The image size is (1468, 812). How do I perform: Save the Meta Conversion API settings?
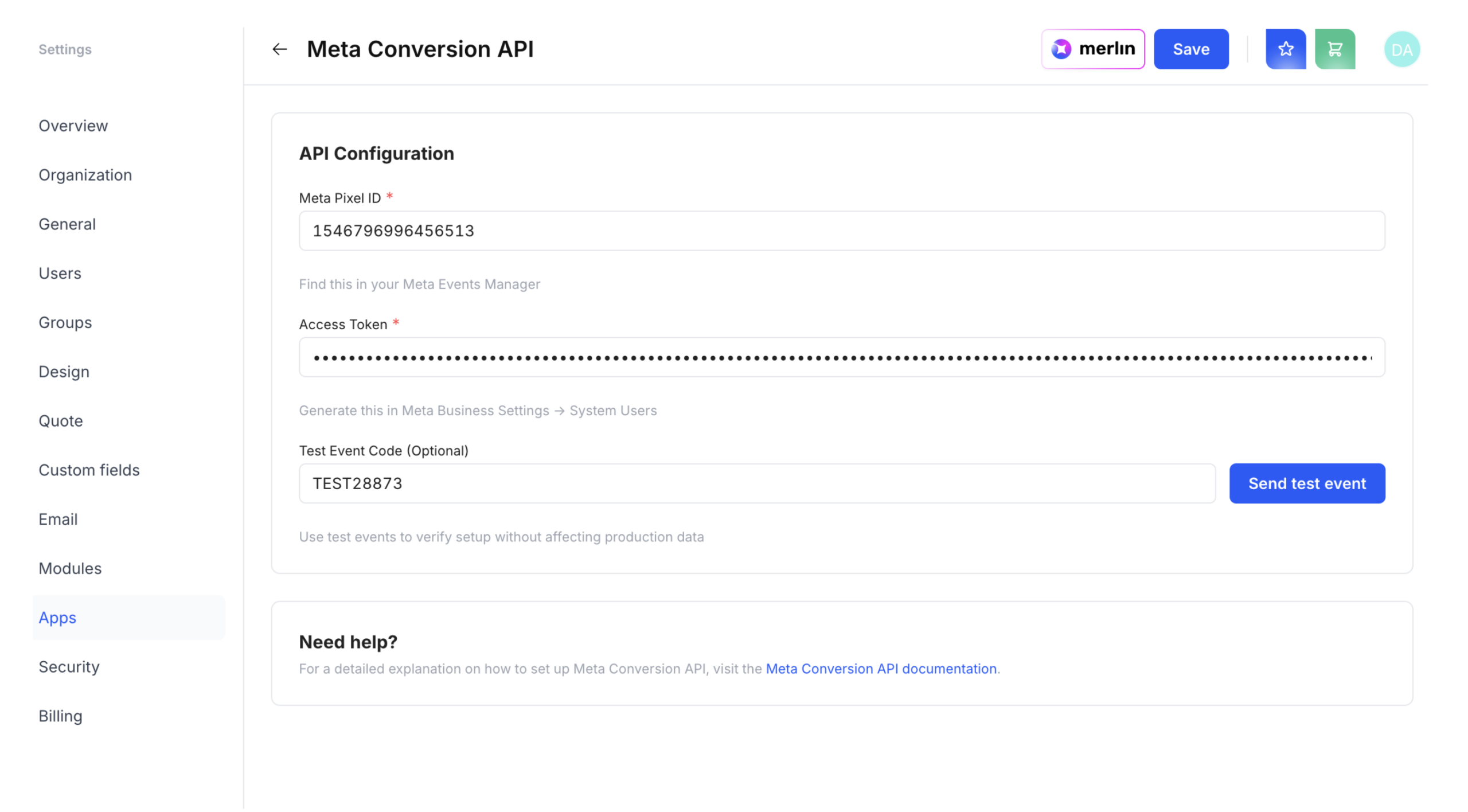pos(1190,49)
